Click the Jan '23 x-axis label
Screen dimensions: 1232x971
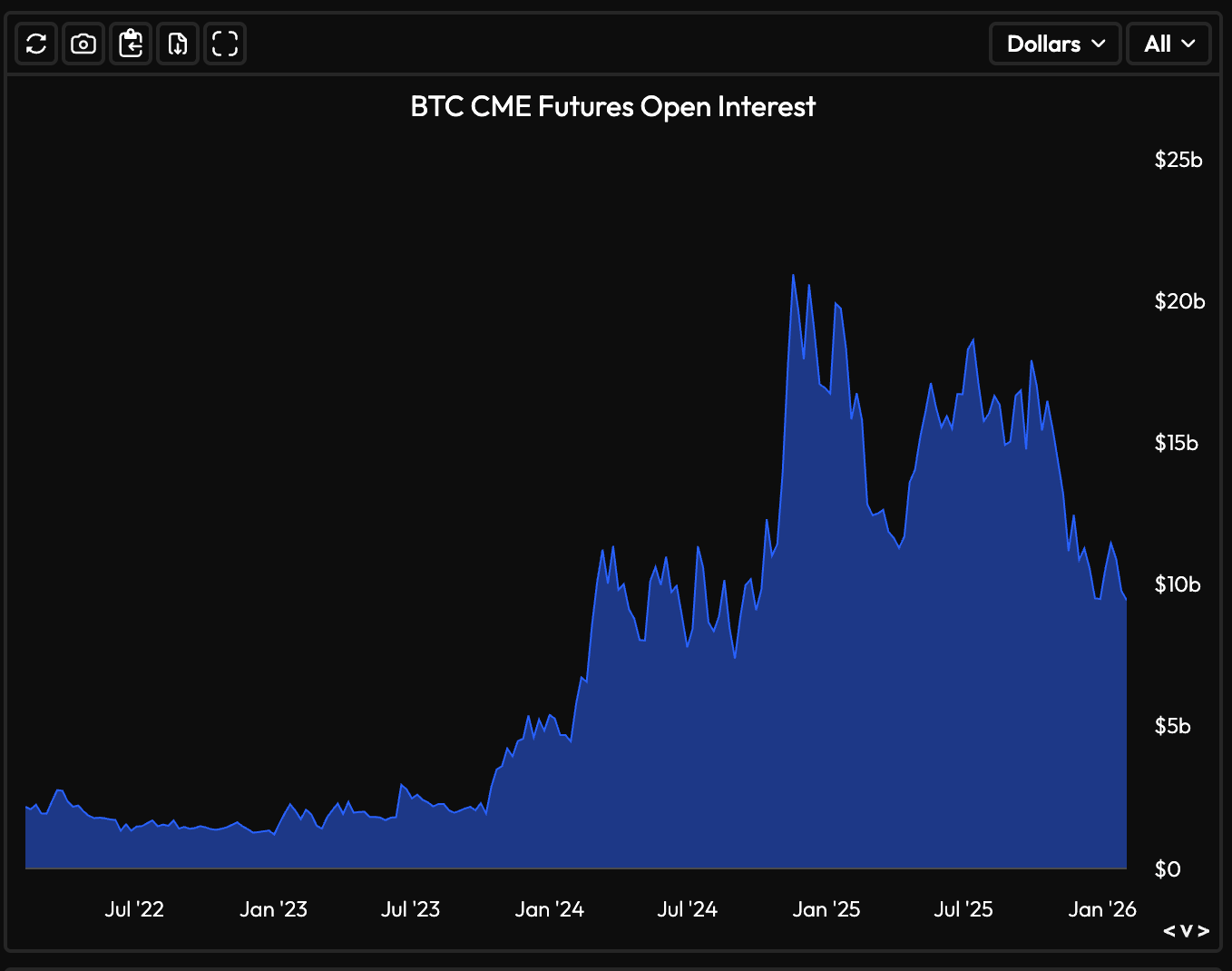coord(273,909)
